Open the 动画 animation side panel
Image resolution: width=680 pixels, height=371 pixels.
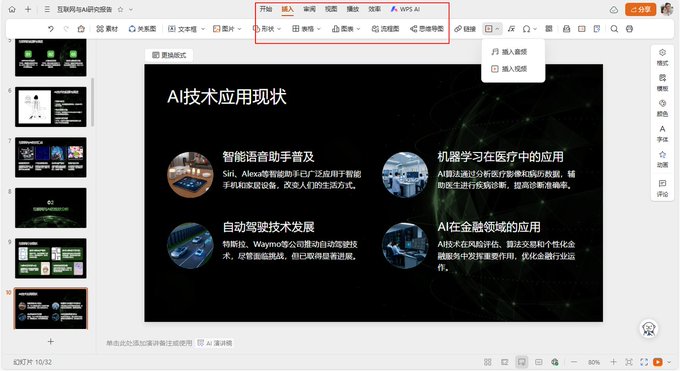[x=662, y=159]
